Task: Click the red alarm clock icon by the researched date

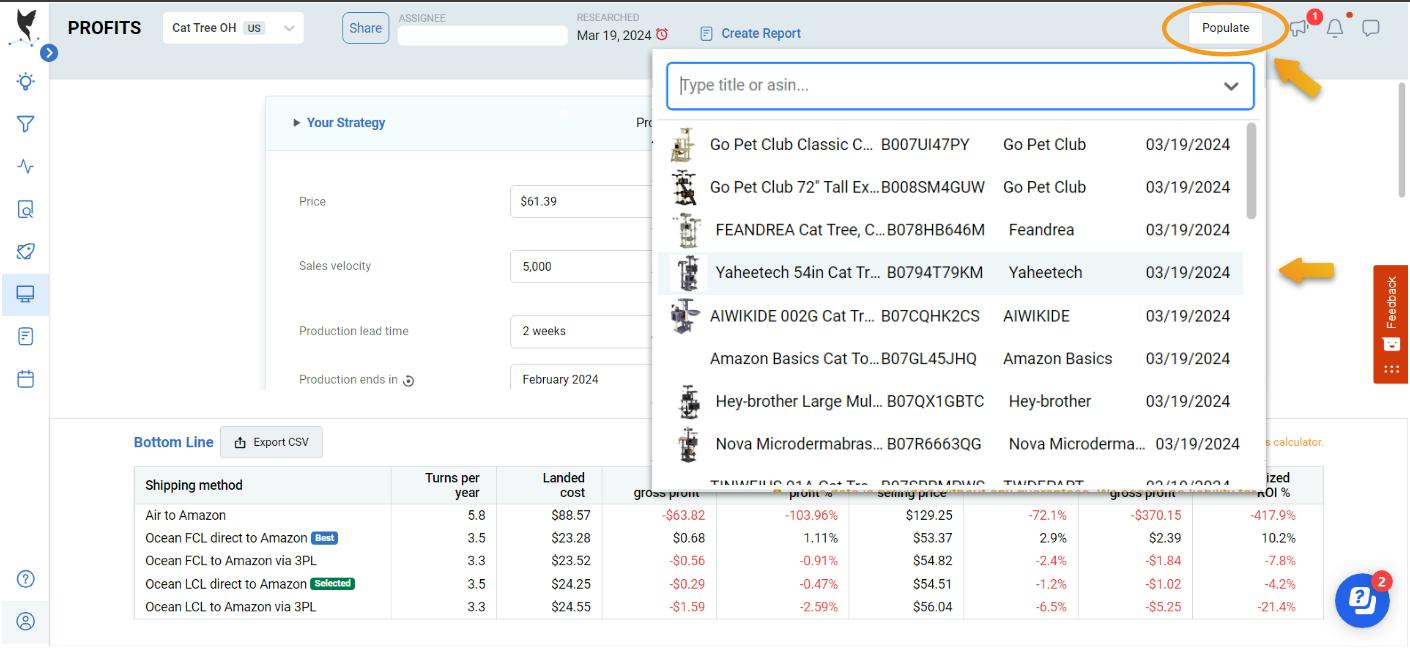Action: pyautogui.click(x=661, y=35)
